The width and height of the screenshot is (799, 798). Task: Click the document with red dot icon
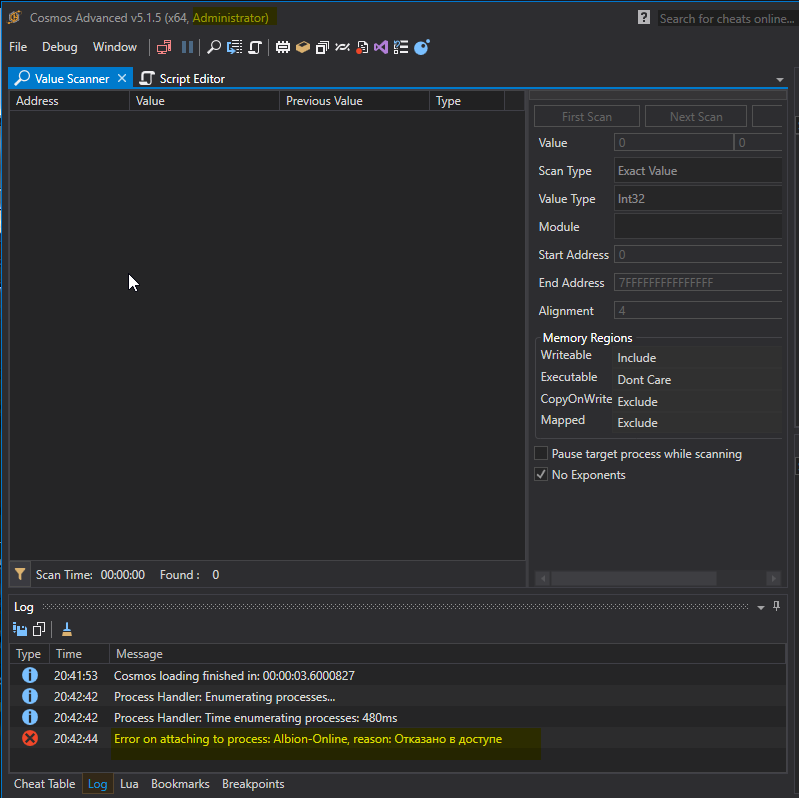tap(362, 47)
